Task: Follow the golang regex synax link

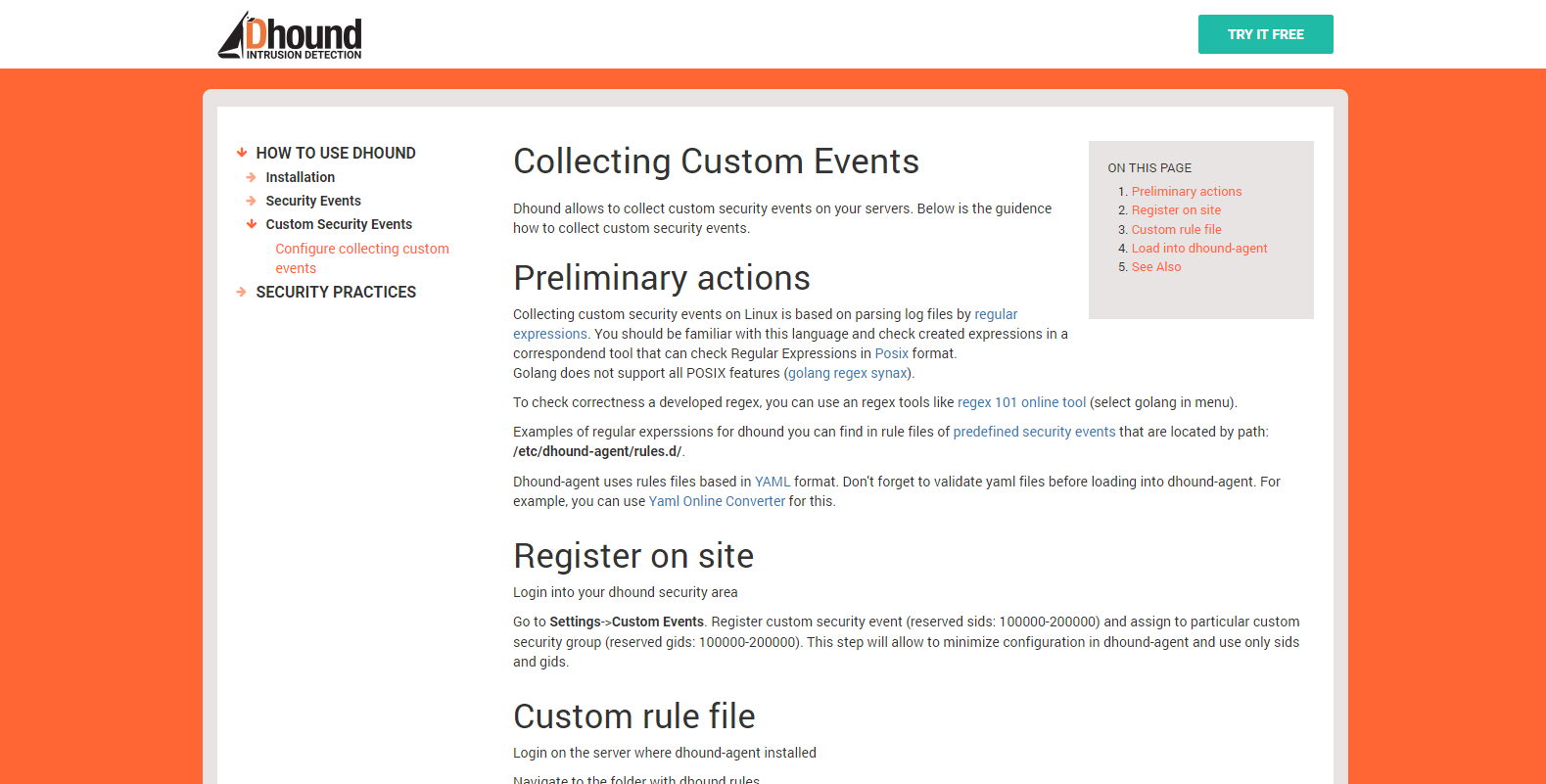Action: [848, 373]
